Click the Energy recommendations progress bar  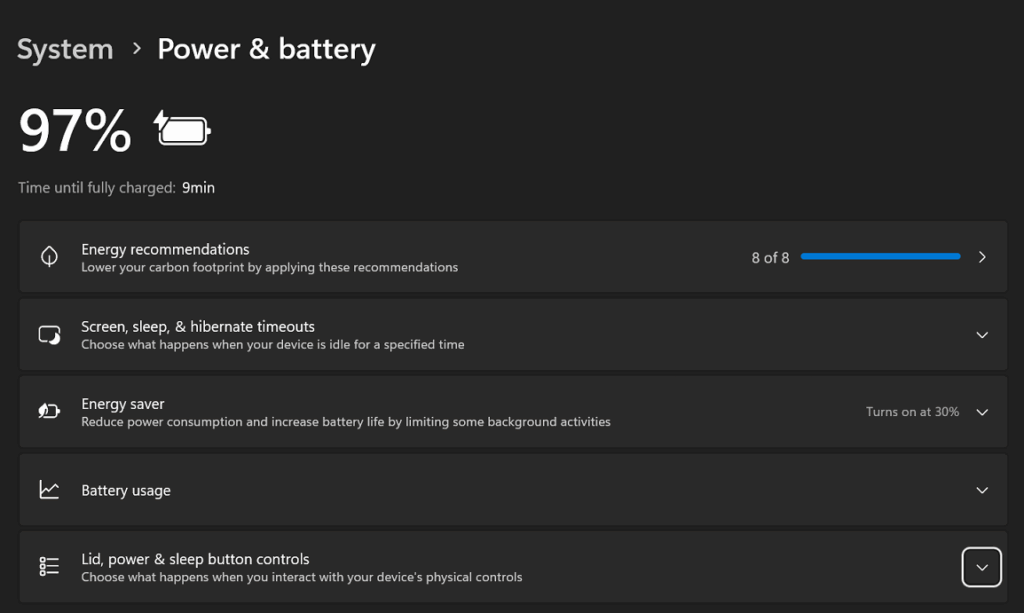880,257
